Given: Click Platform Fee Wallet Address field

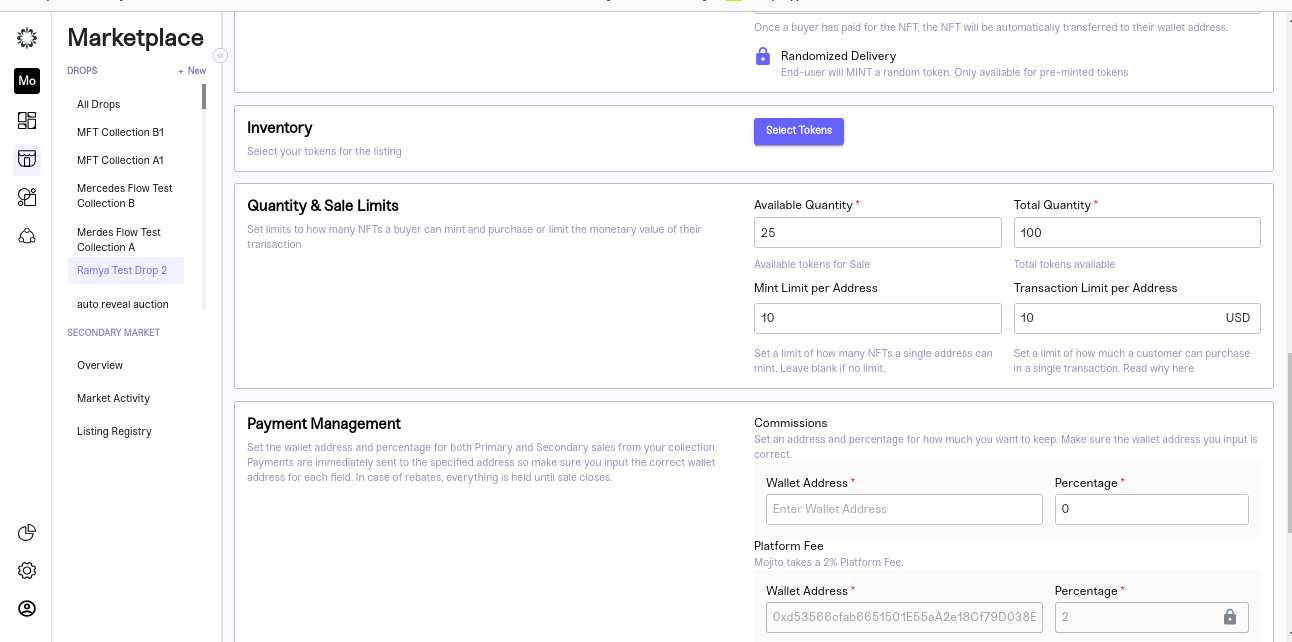Looking at the screenshot, I should click(x=904, y=617).
